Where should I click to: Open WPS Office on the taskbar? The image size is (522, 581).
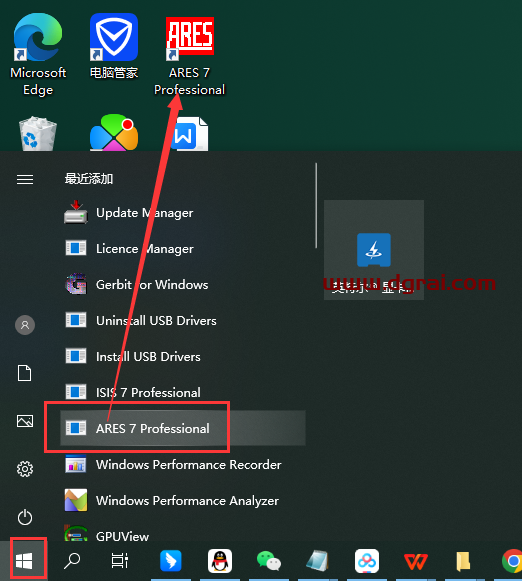coord(416,561)
